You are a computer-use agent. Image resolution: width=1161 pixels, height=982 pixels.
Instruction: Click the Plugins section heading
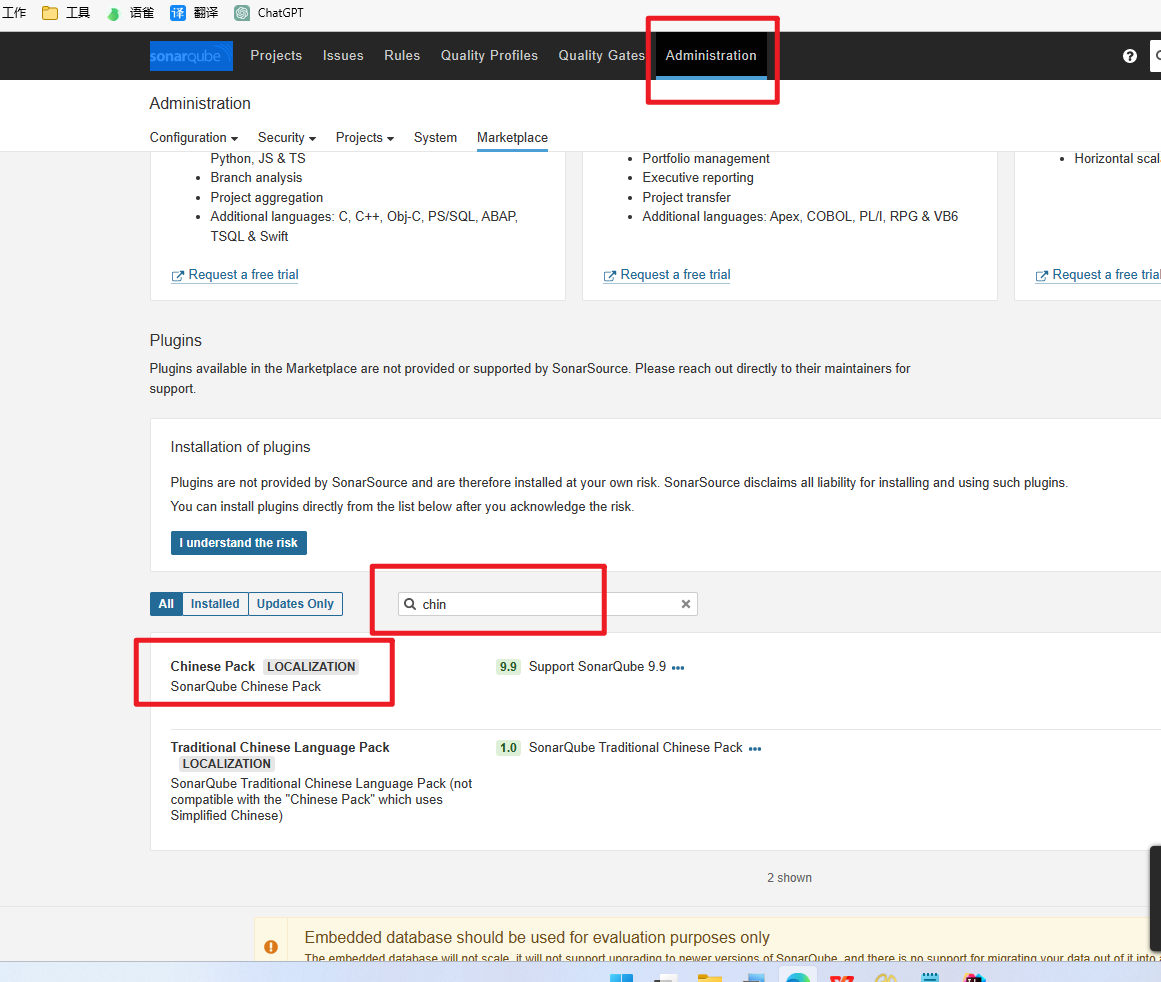175,341
